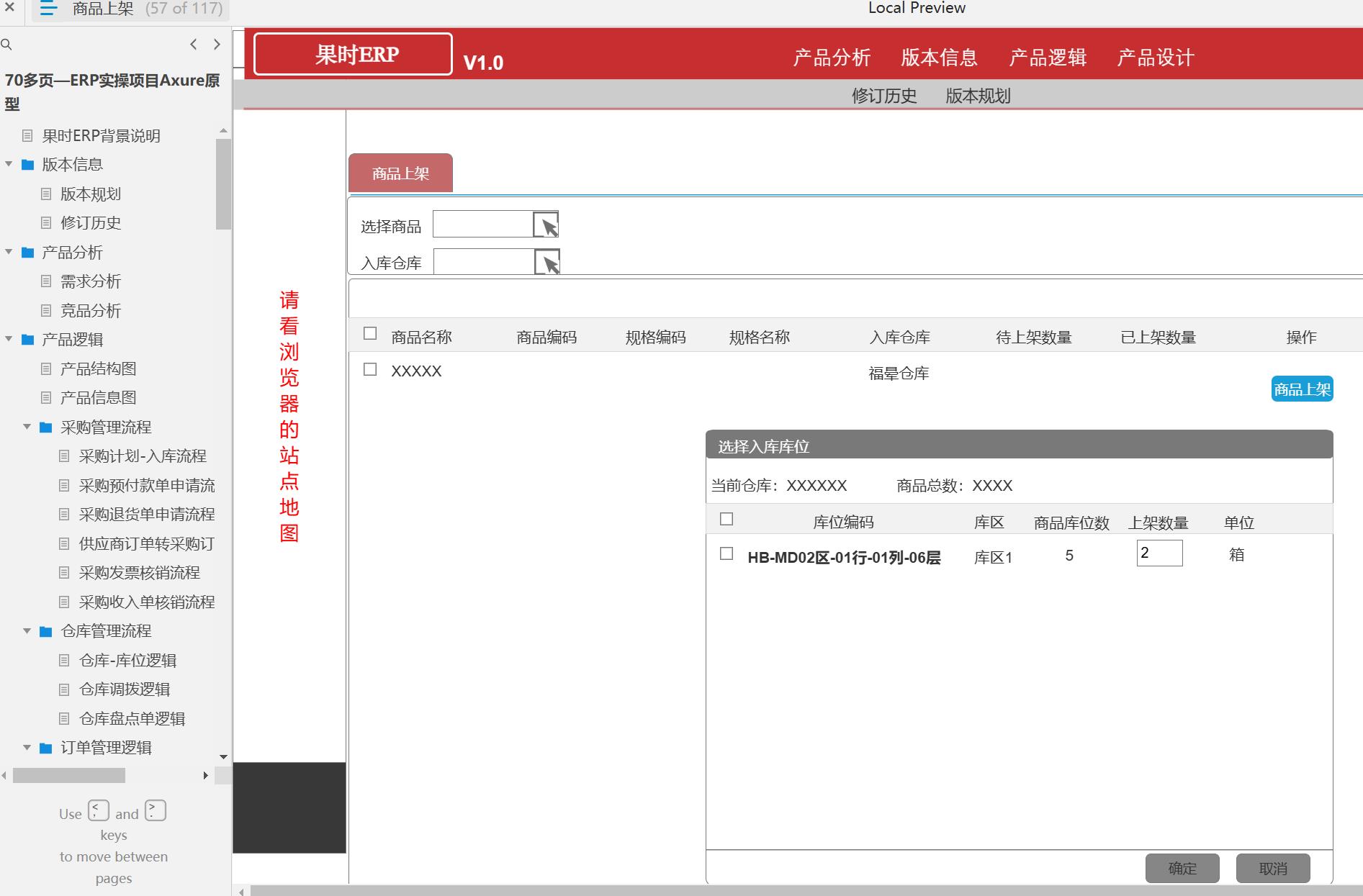1363x896 pixels.
Task: Open 产品设计 in top navigation
Action: [x=1156, y=58]
